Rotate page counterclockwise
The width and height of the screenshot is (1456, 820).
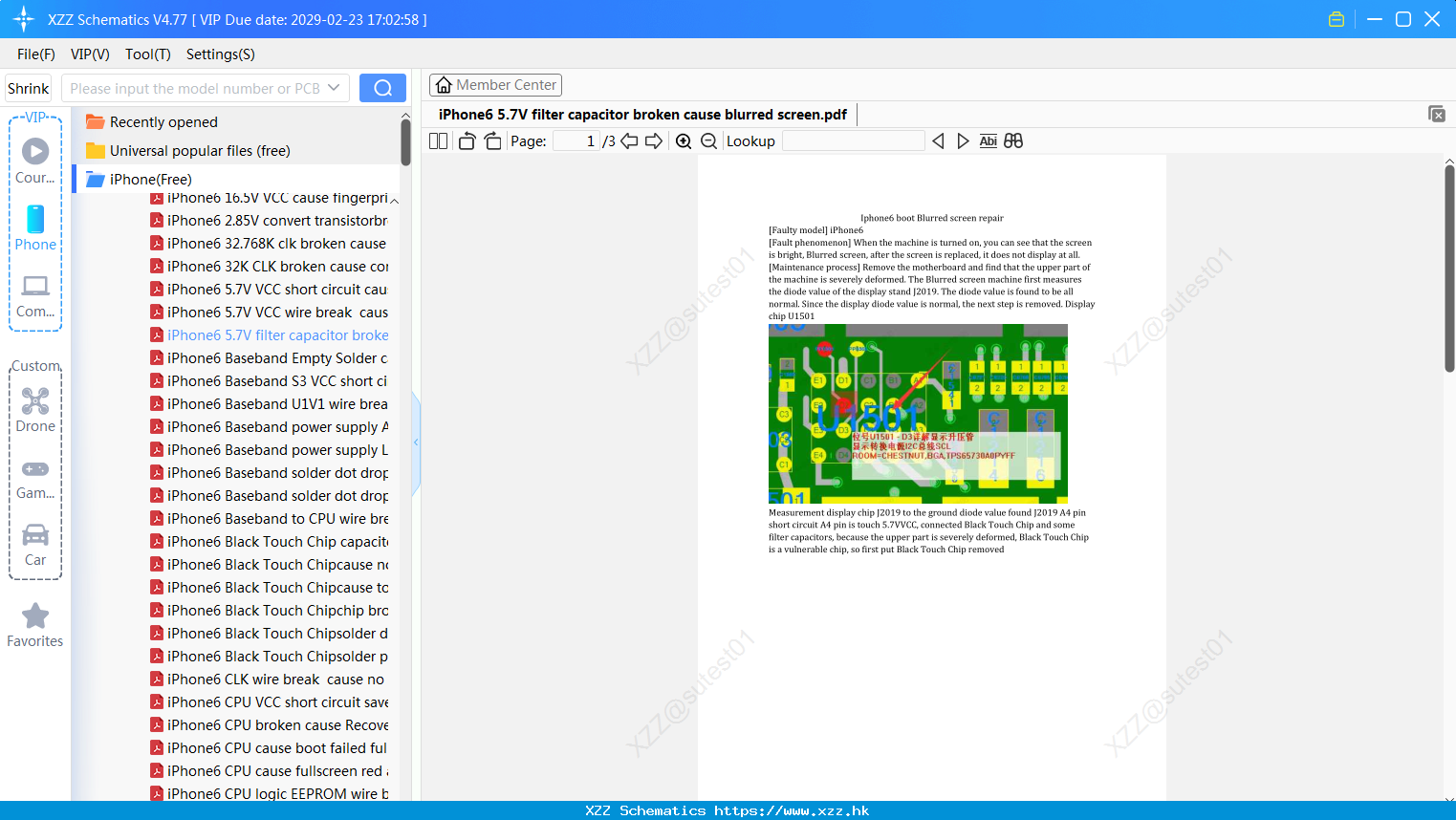[x=467, y=141]
